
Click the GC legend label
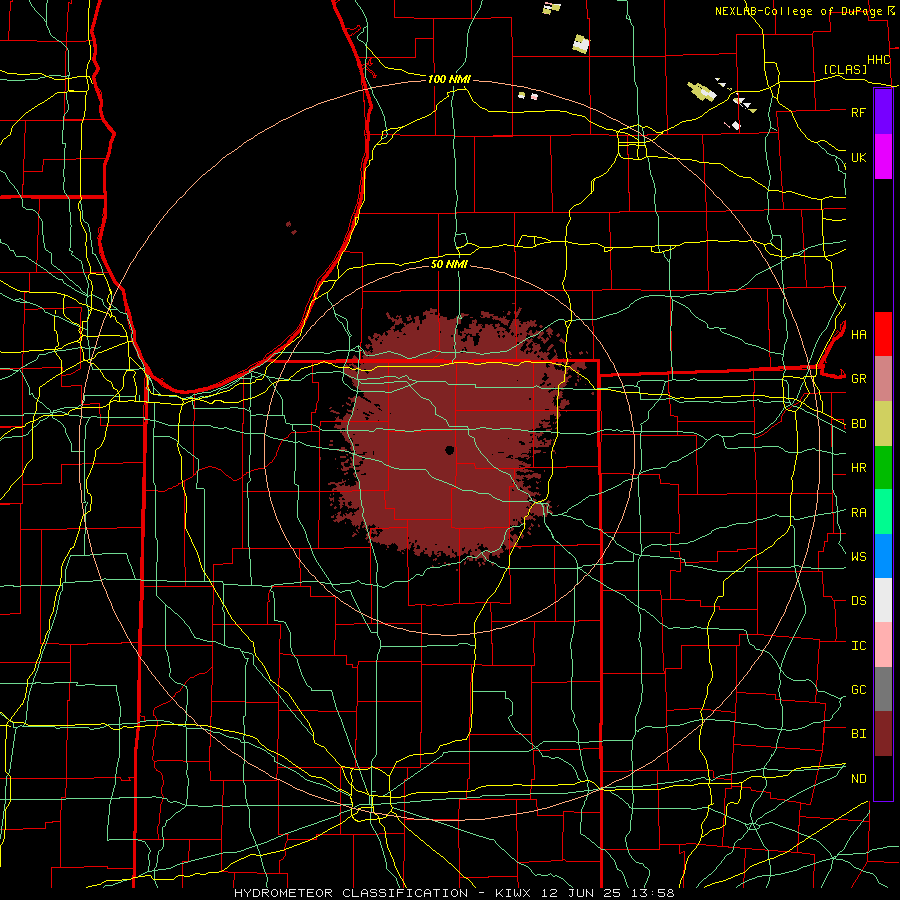coord(858,689)
